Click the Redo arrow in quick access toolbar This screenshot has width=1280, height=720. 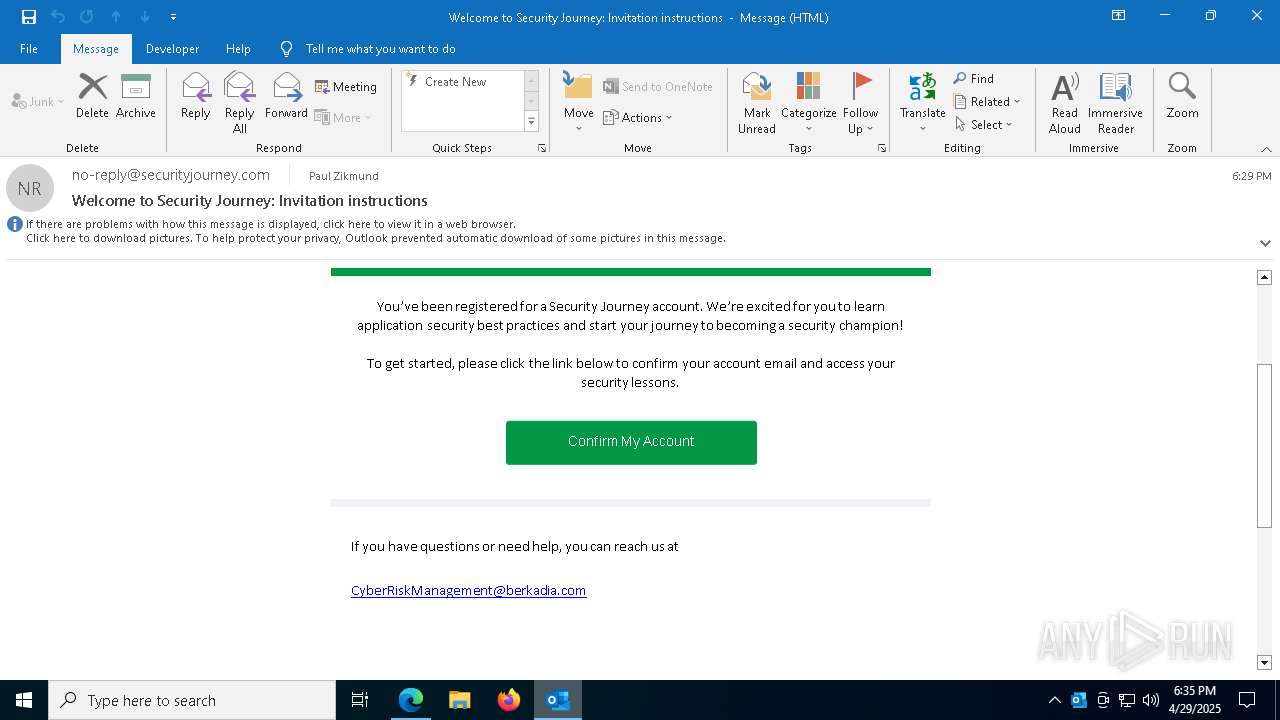[x=87, y=17]
